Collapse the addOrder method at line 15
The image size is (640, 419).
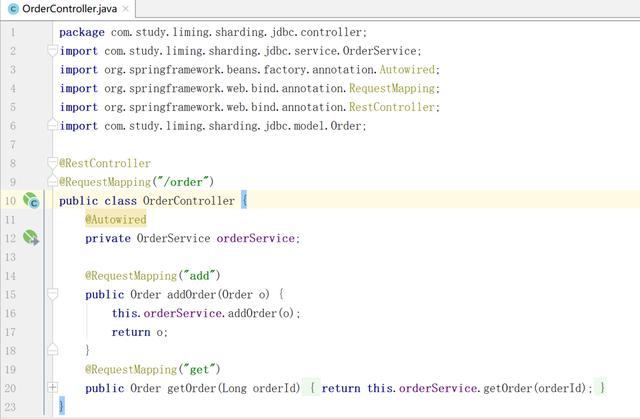pyautogui.click(x=52, y=294)
